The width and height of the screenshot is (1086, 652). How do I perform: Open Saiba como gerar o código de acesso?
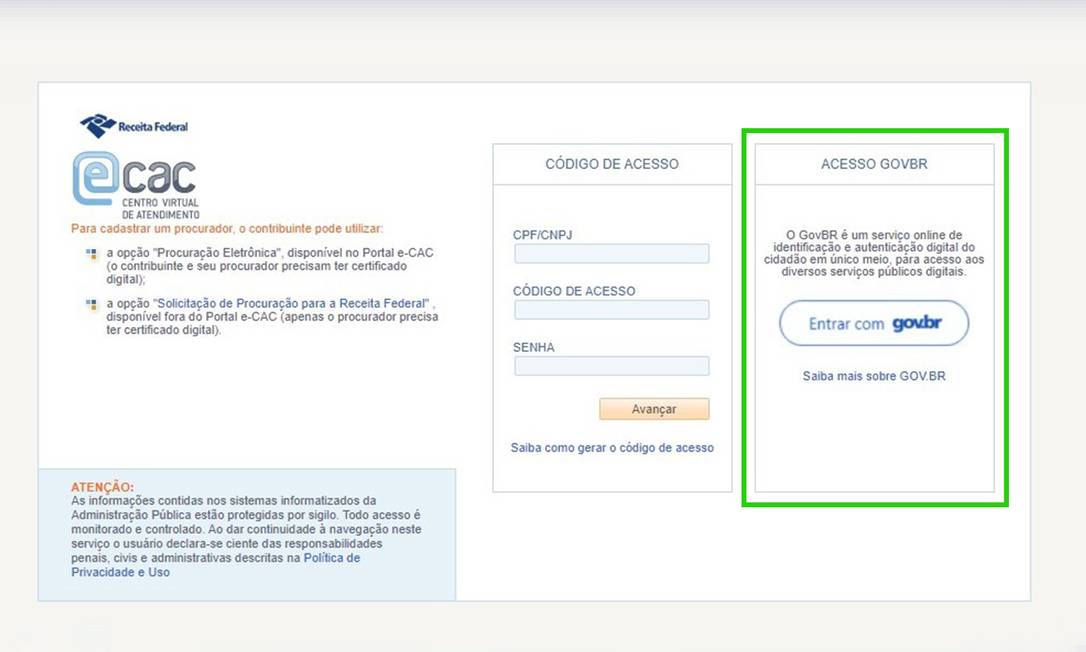(x=612, y=448)
